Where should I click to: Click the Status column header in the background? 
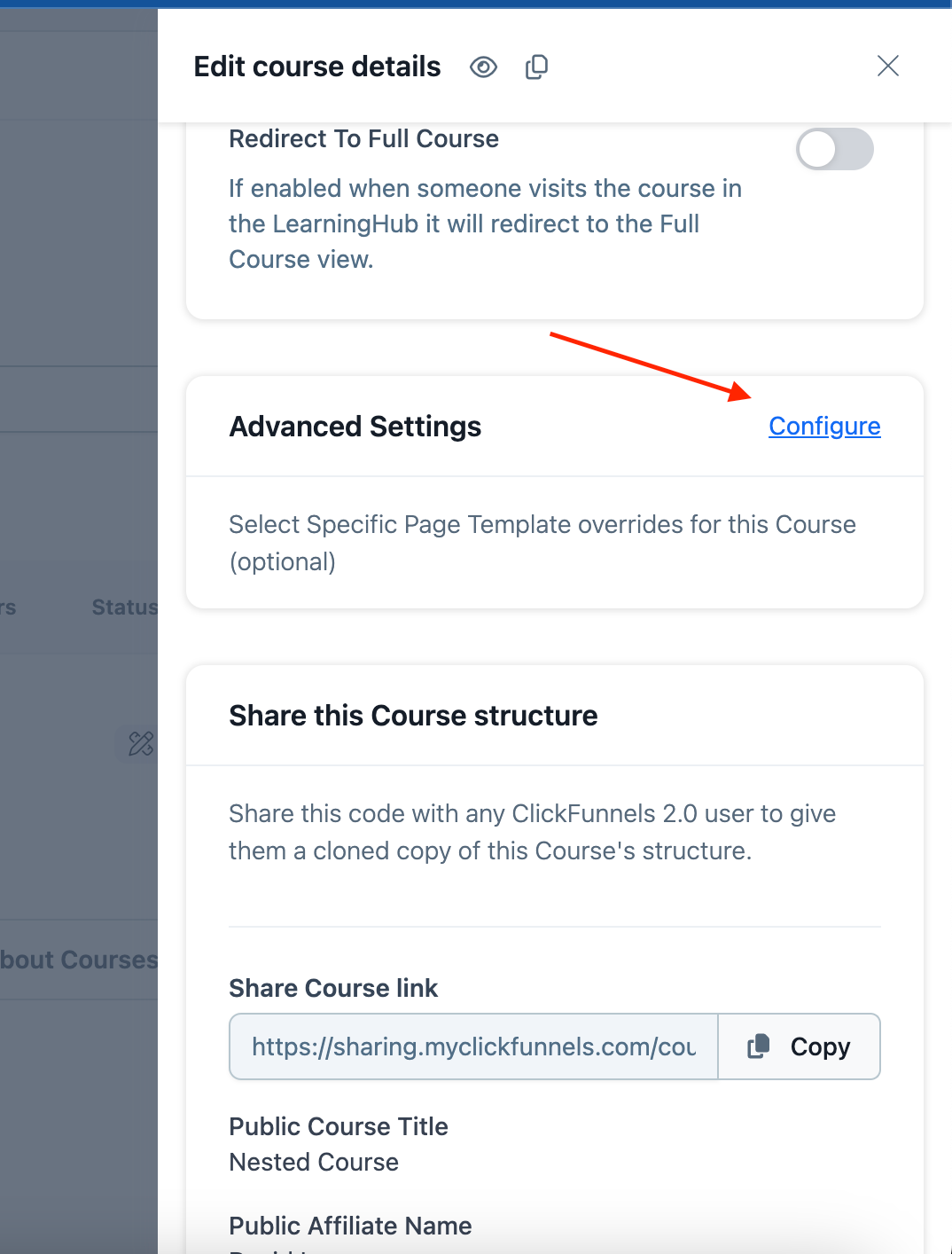[x=125, y=607]
